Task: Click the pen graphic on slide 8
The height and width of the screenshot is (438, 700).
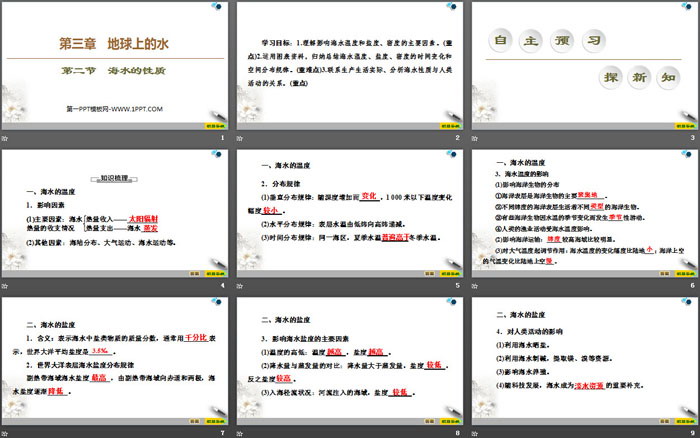Action: pyautogui.click(x=453, y=411)
